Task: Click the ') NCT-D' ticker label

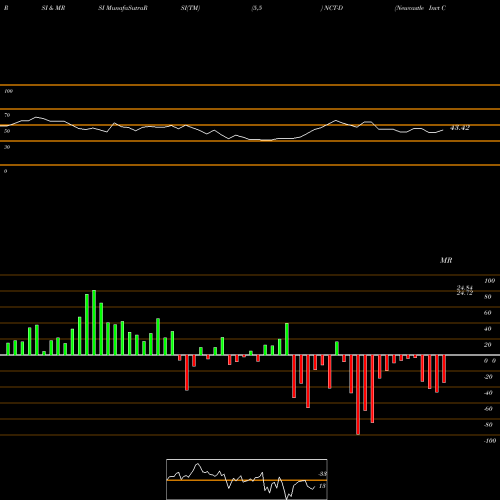Action: click(332, 8)
